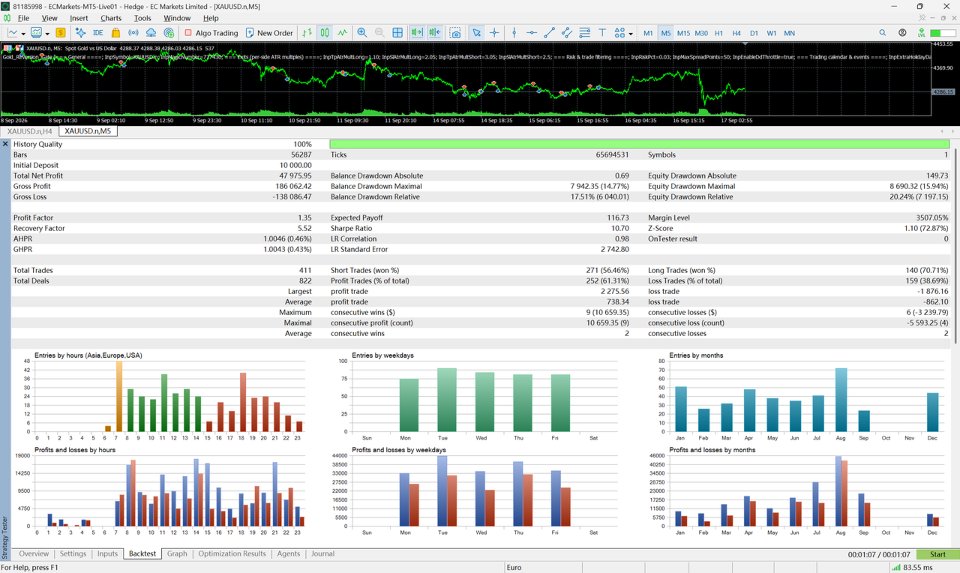960x573 pixels.
Task: Switch to bar chart type icon
Action: click(x=307, y=32)
